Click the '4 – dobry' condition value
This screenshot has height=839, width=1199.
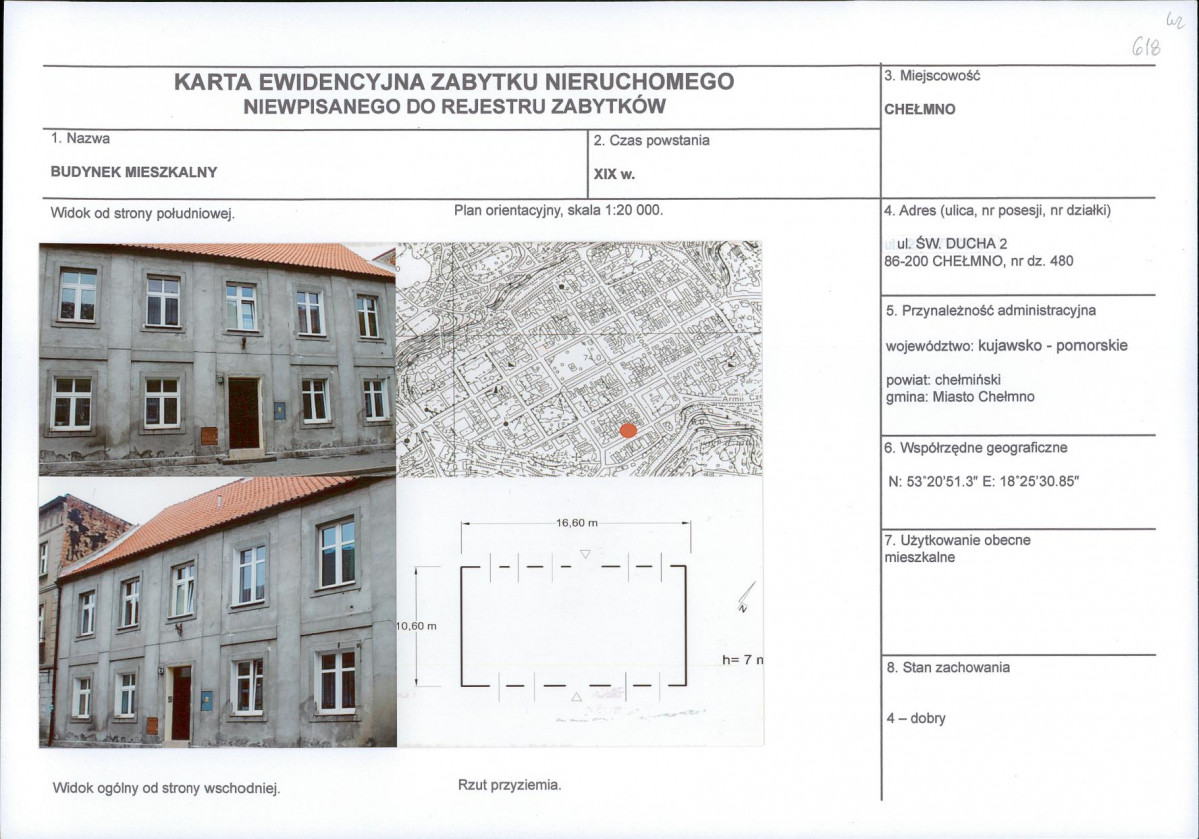(916, 719)
